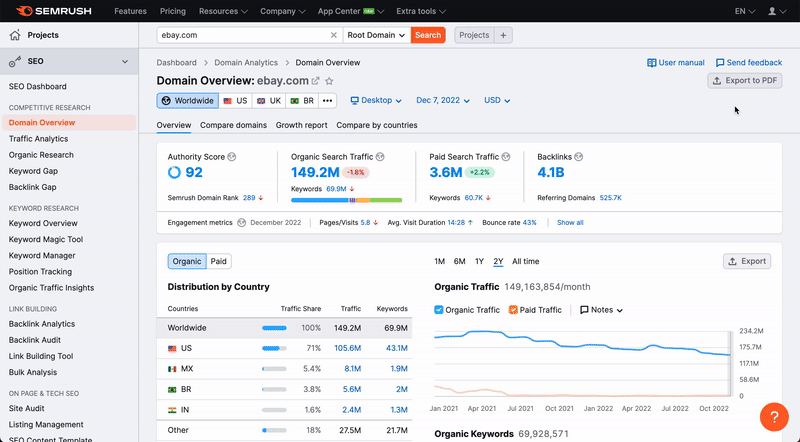
Task: Open the Features menu item
Action: (130, 11)
